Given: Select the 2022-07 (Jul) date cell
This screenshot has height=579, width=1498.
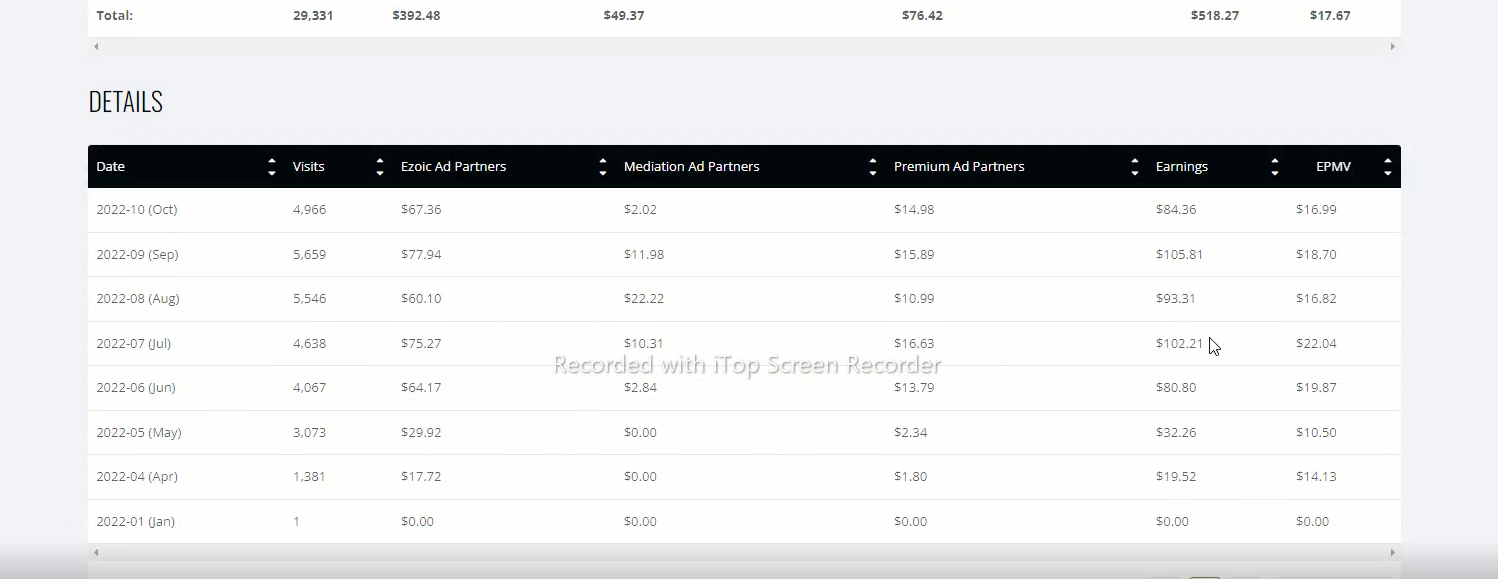Looking at the screenshot, I should click(134, 344).
